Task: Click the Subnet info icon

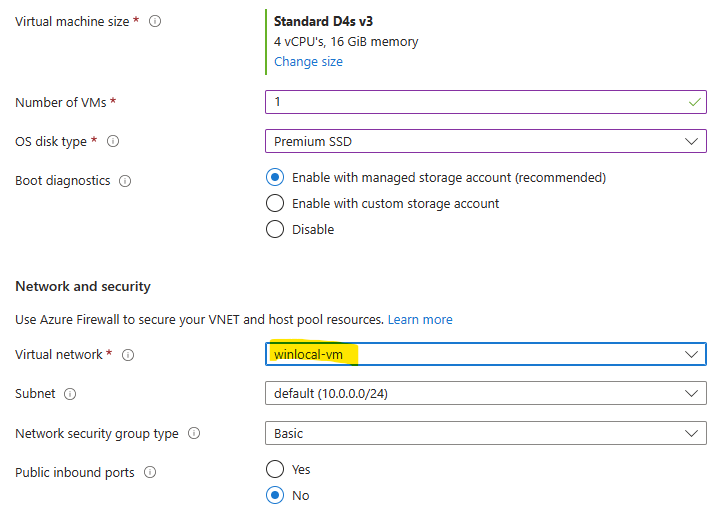Action: click(x=70, y=394)
